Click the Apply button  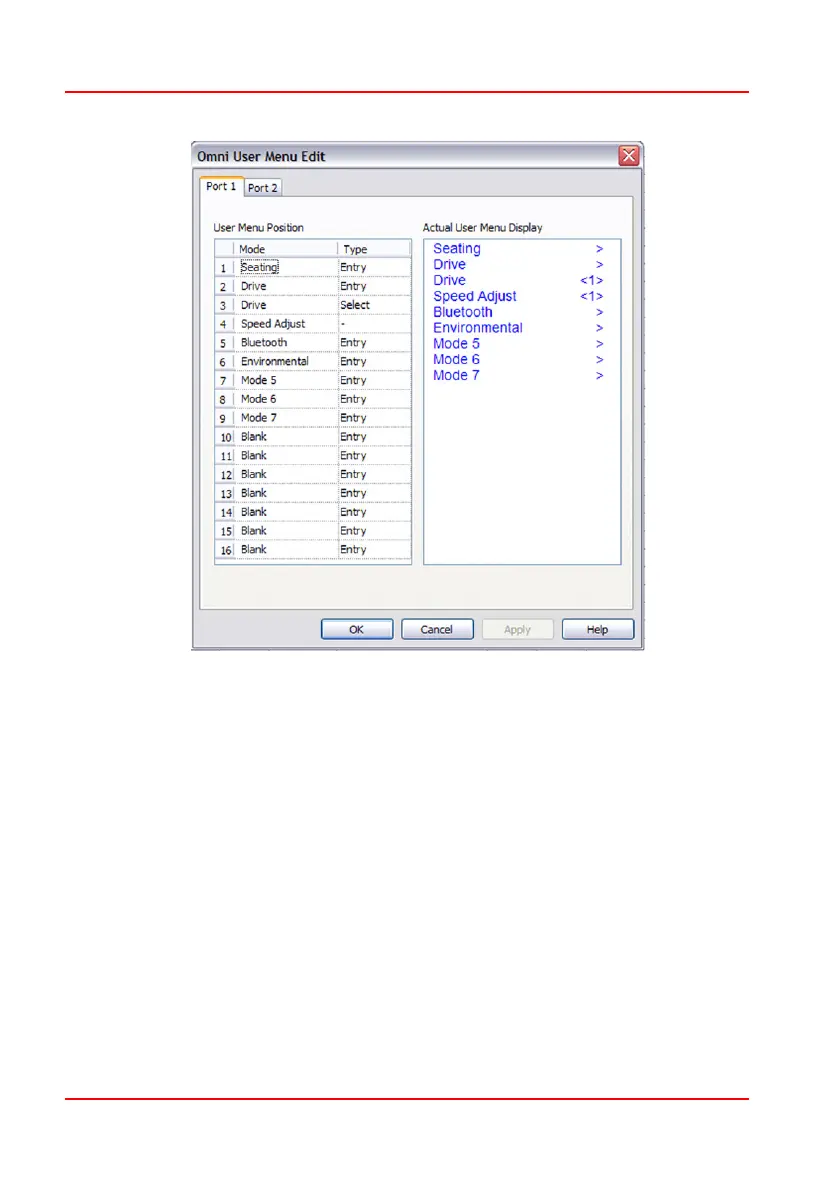(518, 629)
